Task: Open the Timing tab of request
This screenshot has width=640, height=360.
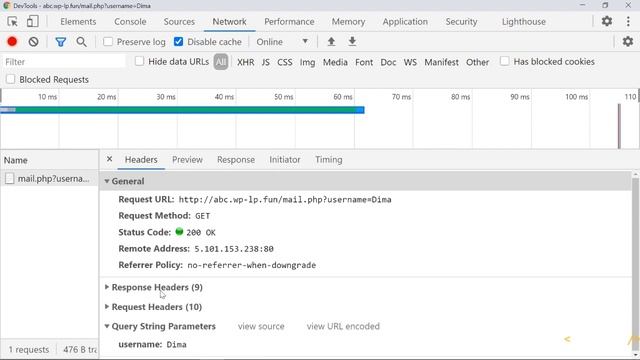Action: coord(329,160)
